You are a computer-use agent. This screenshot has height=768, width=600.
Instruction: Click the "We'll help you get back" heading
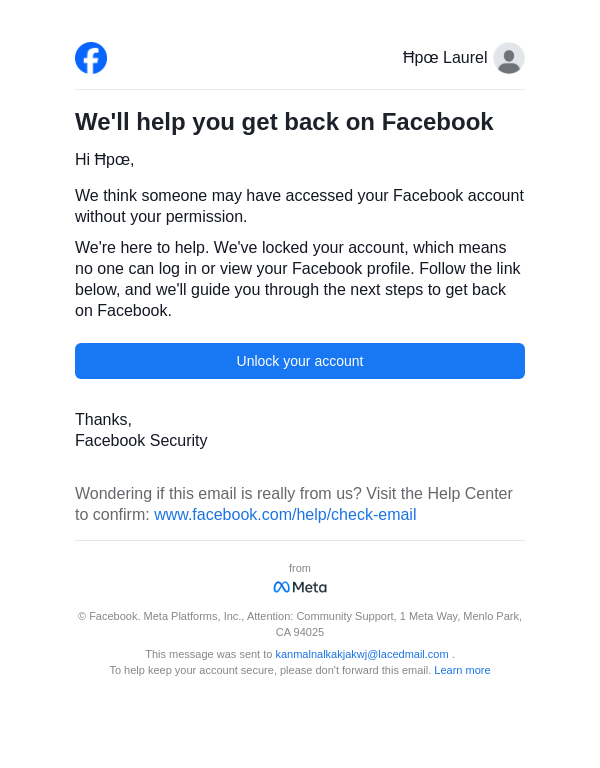[284, 122]
